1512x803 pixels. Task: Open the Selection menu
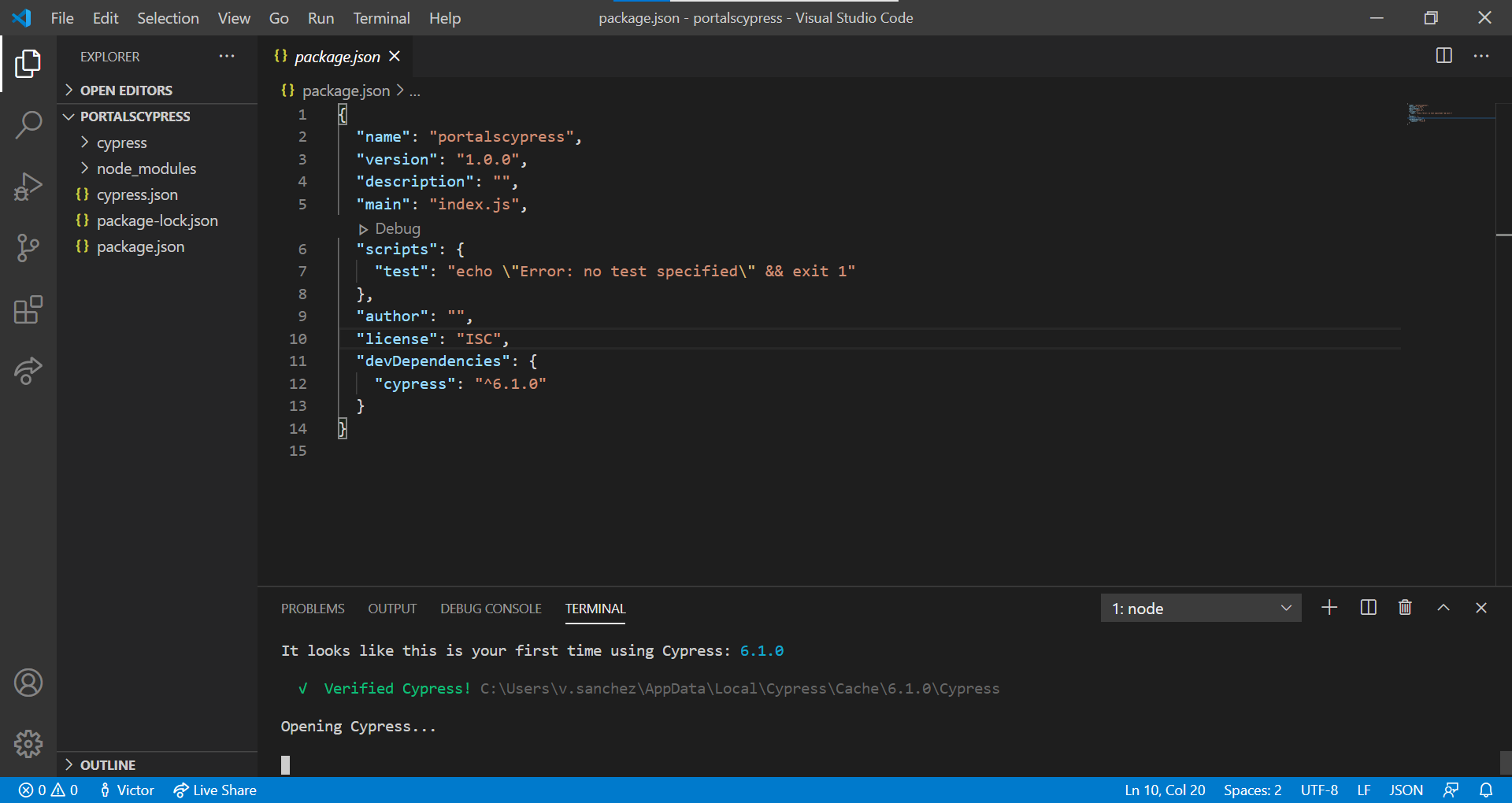(x=168, y=18)
